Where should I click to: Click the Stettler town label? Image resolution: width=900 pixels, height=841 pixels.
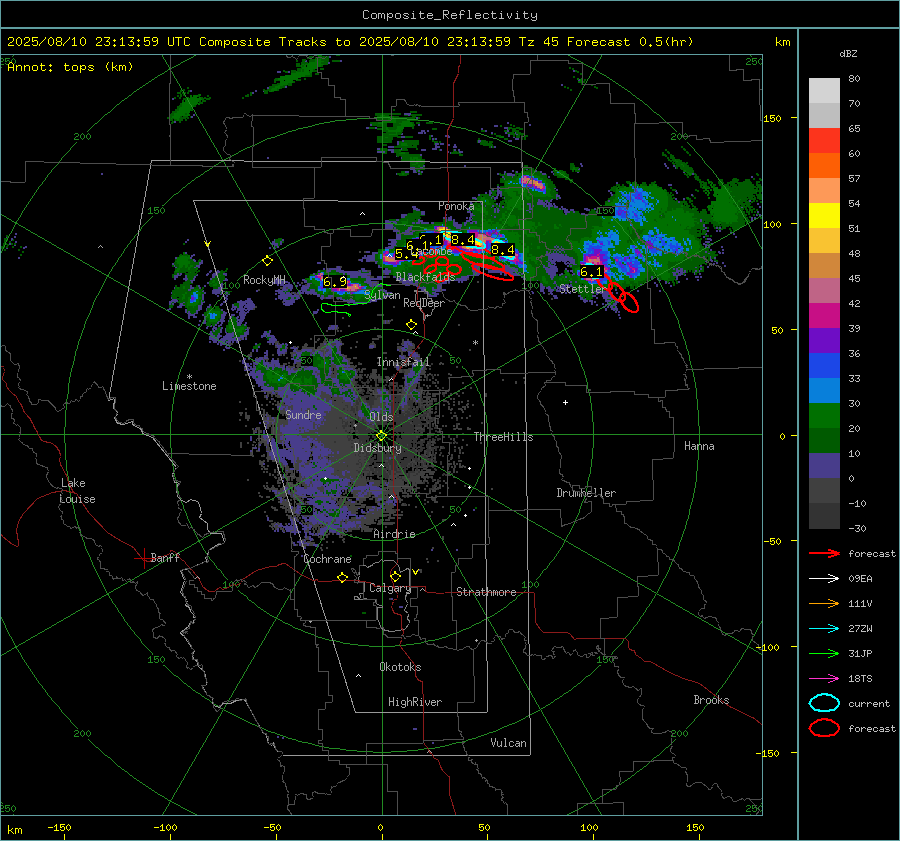(582, 289)
